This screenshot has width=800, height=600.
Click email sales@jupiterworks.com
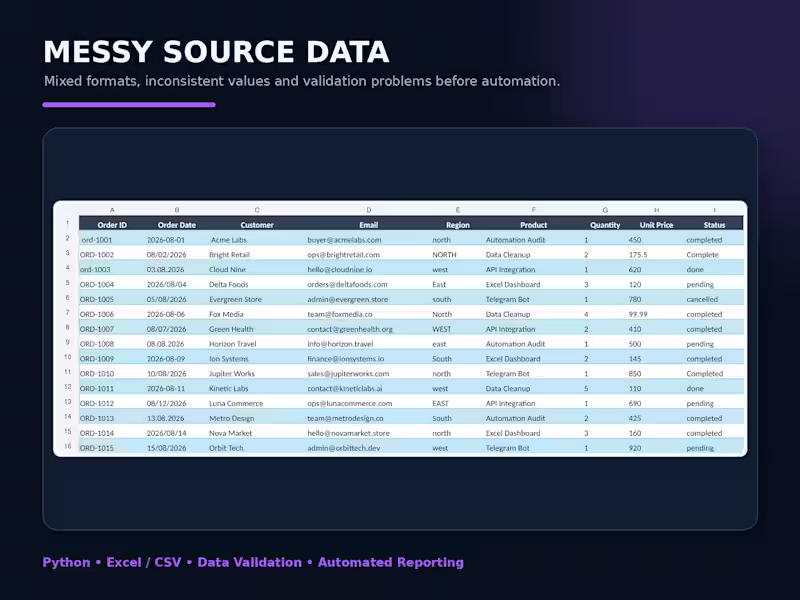coord(348,373)
